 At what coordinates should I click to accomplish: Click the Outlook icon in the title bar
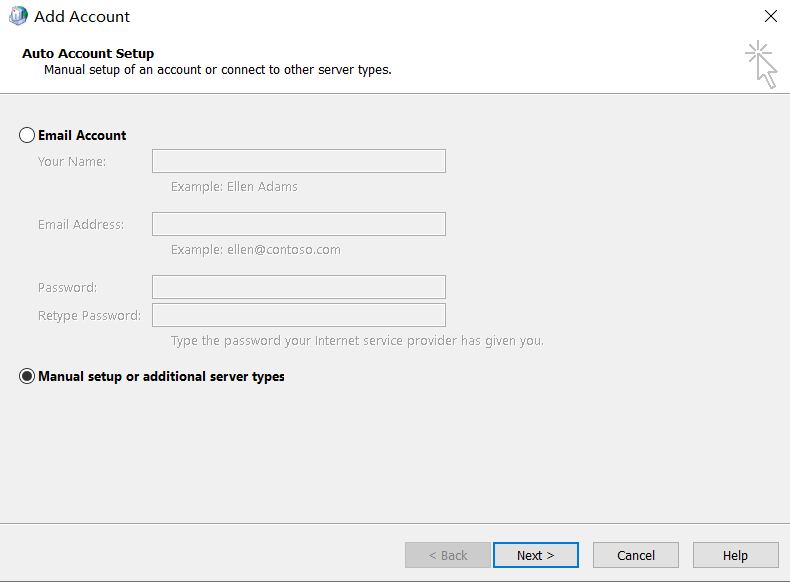18,16
